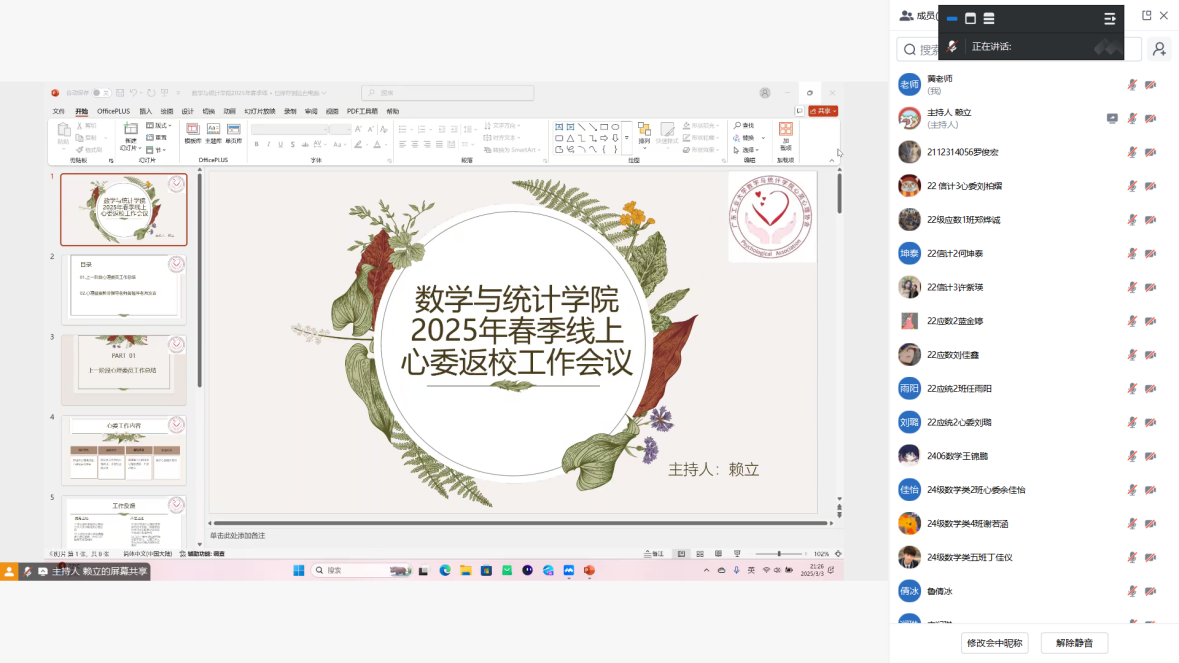The width and height of the screenshot is (1179, 663).
Task: Click the orange user icon at bottom left
Action: point(9,571)
